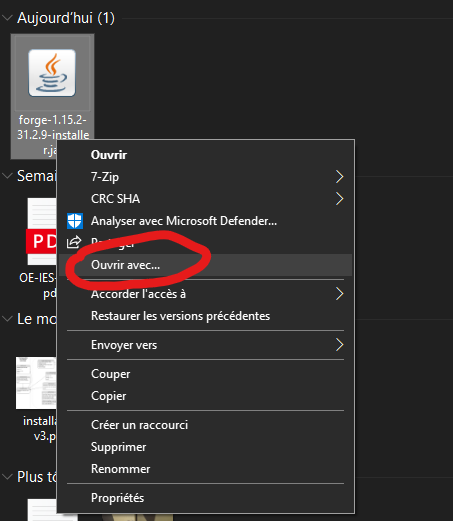Collapse the Plus tôt group chevron
This screenshot has width=453, height=521.
[7, 477]
